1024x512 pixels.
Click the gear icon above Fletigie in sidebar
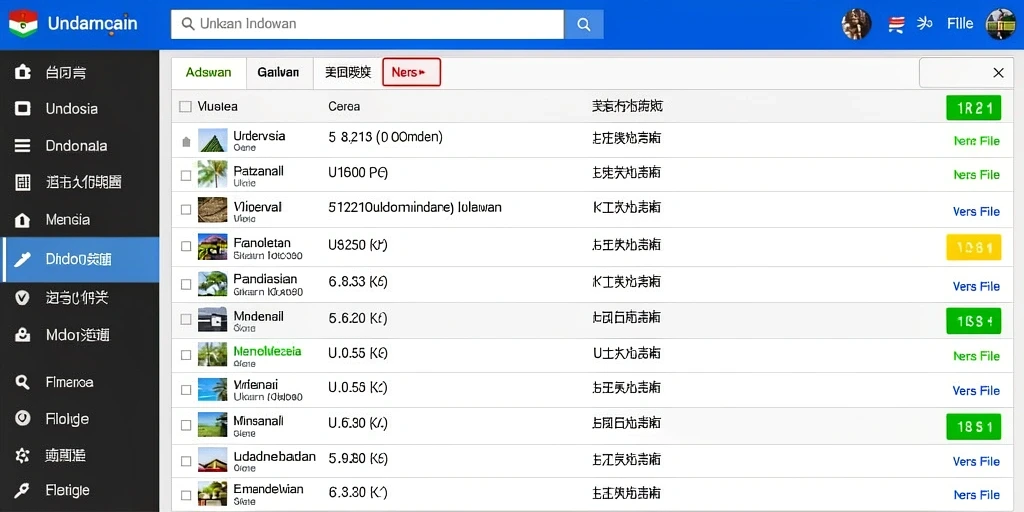[23, 455]
